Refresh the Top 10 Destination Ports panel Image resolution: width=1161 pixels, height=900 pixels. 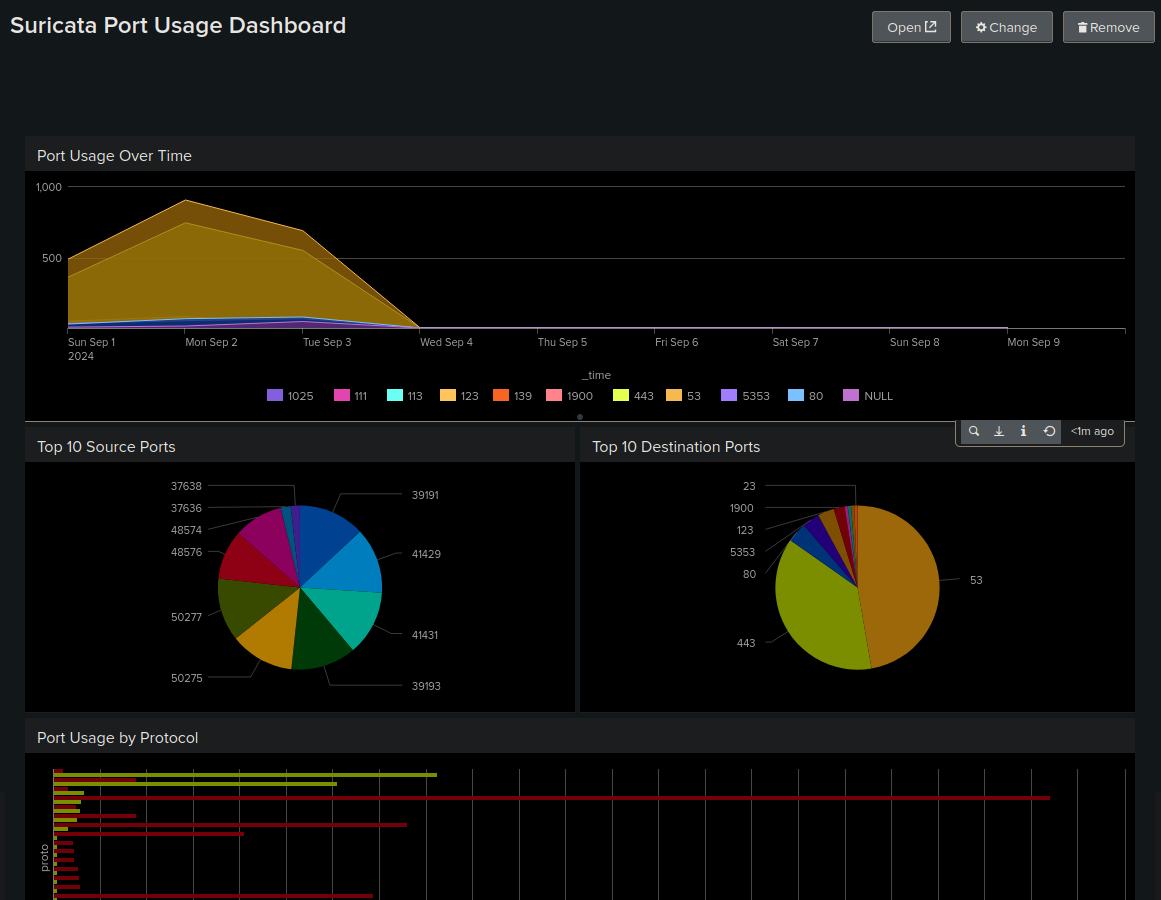[x=1049, y=431]
